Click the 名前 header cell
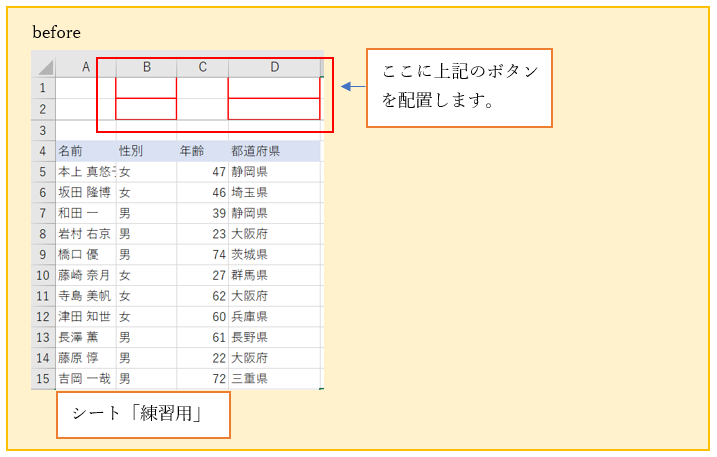Viewport: 717px width, 457px height. (85, 151)
